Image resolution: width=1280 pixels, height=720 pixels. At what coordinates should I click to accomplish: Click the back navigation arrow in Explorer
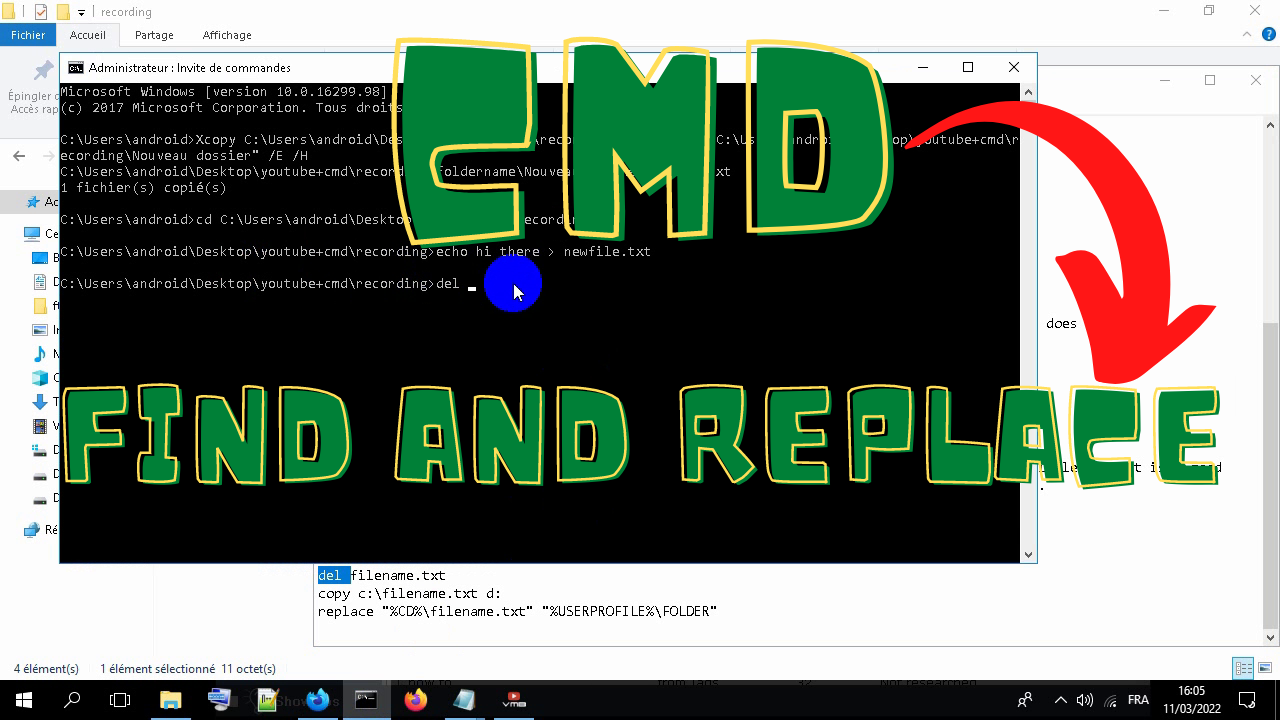click(x=19, y=156)
